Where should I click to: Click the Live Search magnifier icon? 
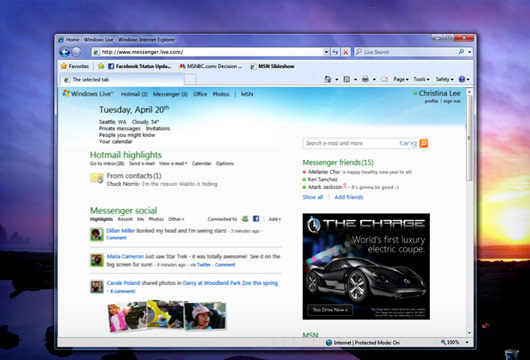pos(461,52)
